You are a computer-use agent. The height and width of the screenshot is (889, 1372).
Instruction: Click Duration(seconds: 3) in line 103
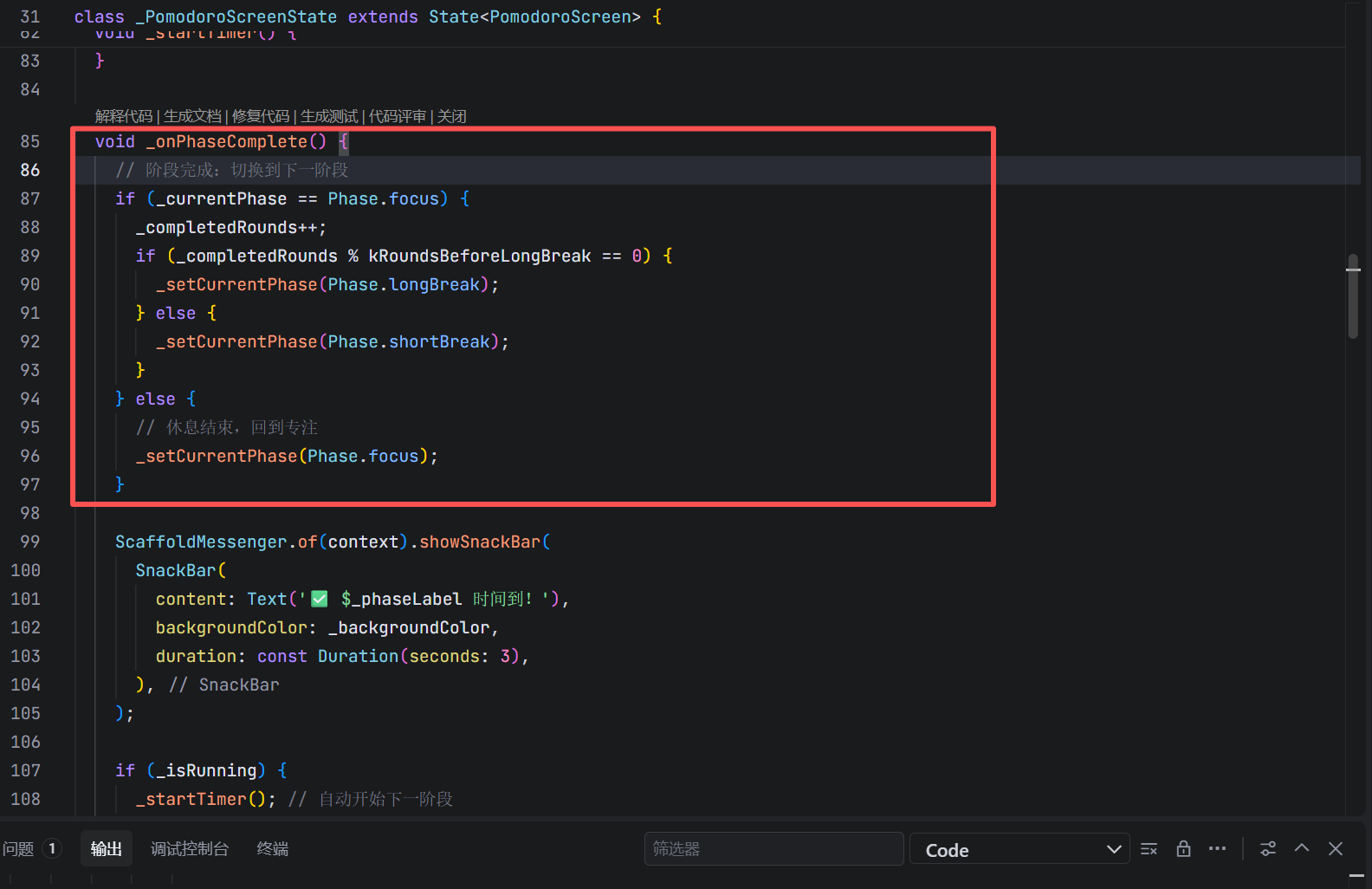click(418, 656)
